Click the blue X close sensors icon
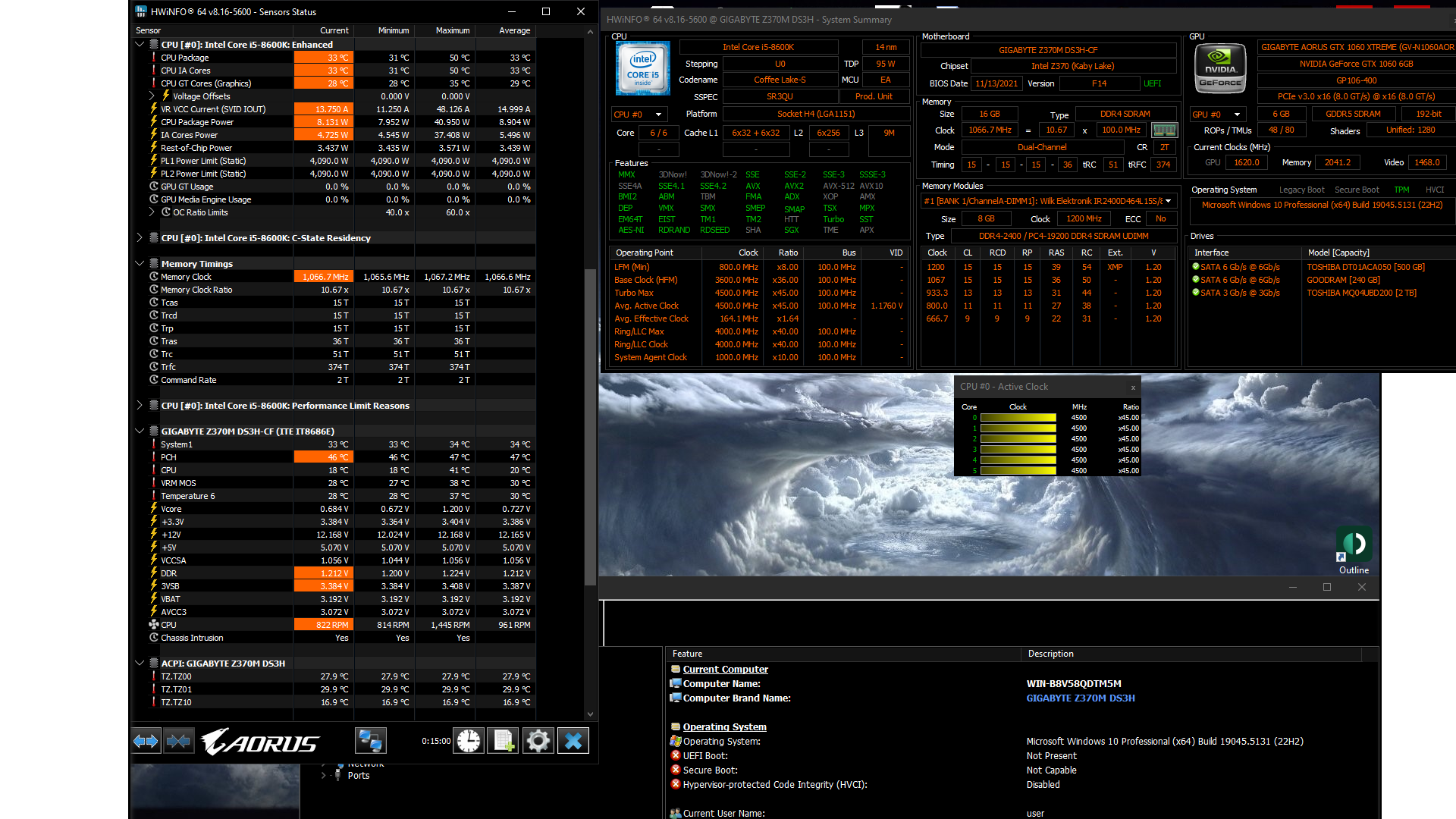1456x819 pixels. [x=573, y=741]
